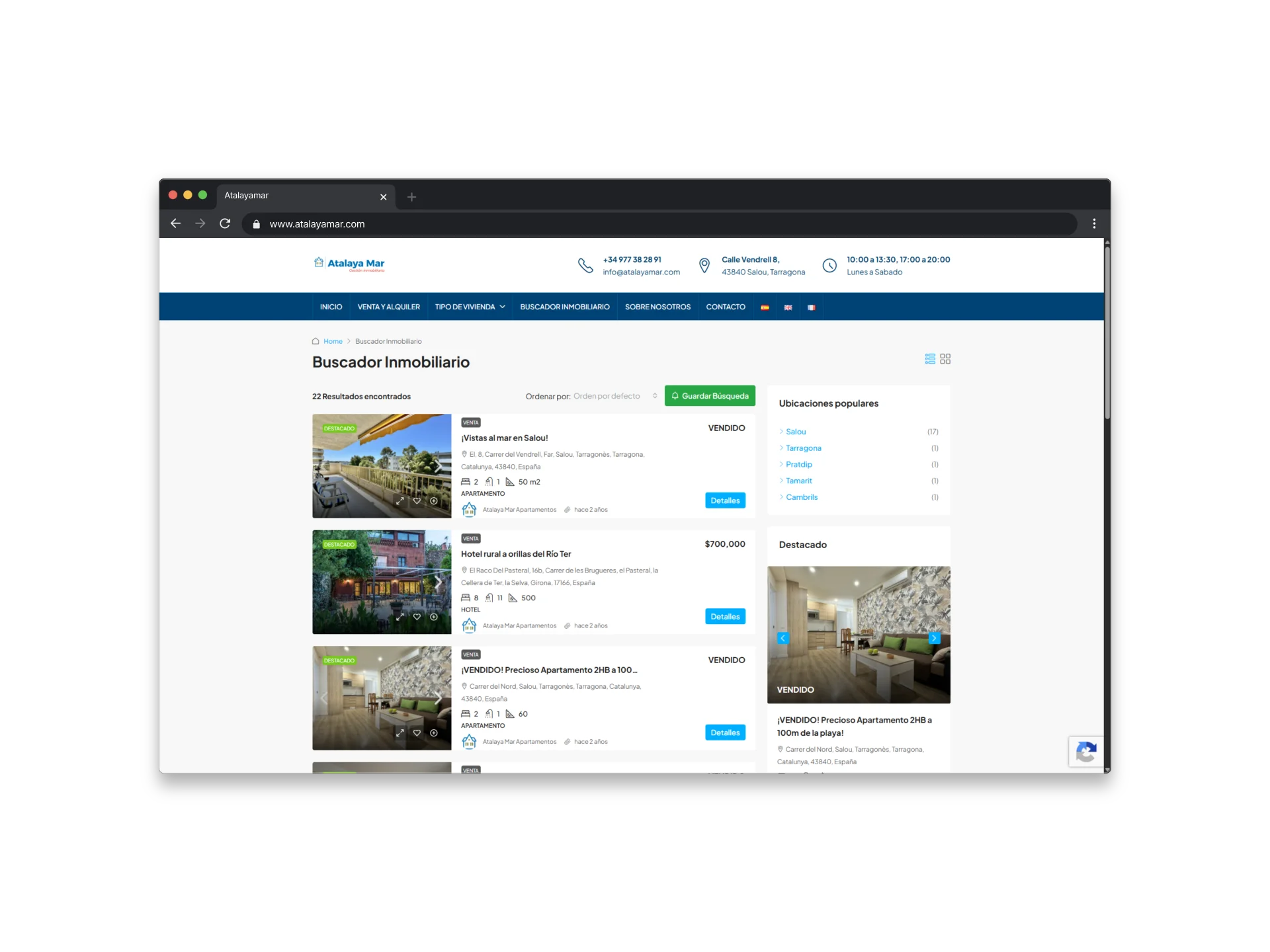Show next photo of Vistas al mar listing
This screenshot has height=952, width=1270.
[x=439, y=466]
